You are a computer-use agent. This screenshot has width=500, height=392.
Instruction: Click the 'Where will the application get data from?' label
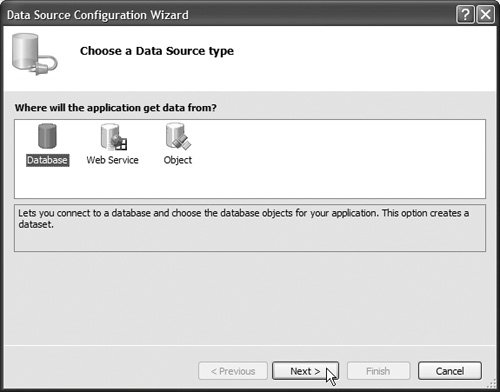(x=116, y=108)
